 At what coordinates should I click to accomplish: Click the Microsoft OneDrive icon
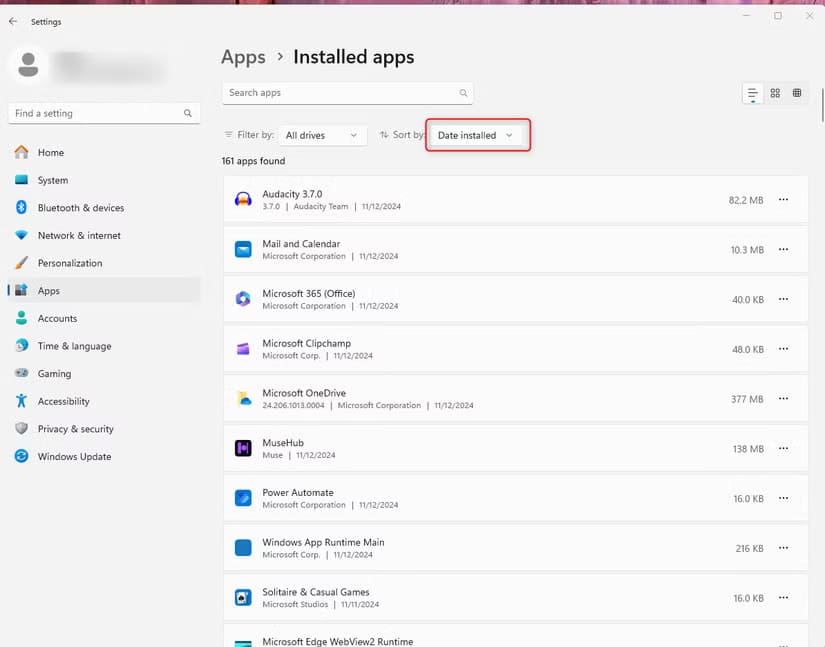point(243,399)
